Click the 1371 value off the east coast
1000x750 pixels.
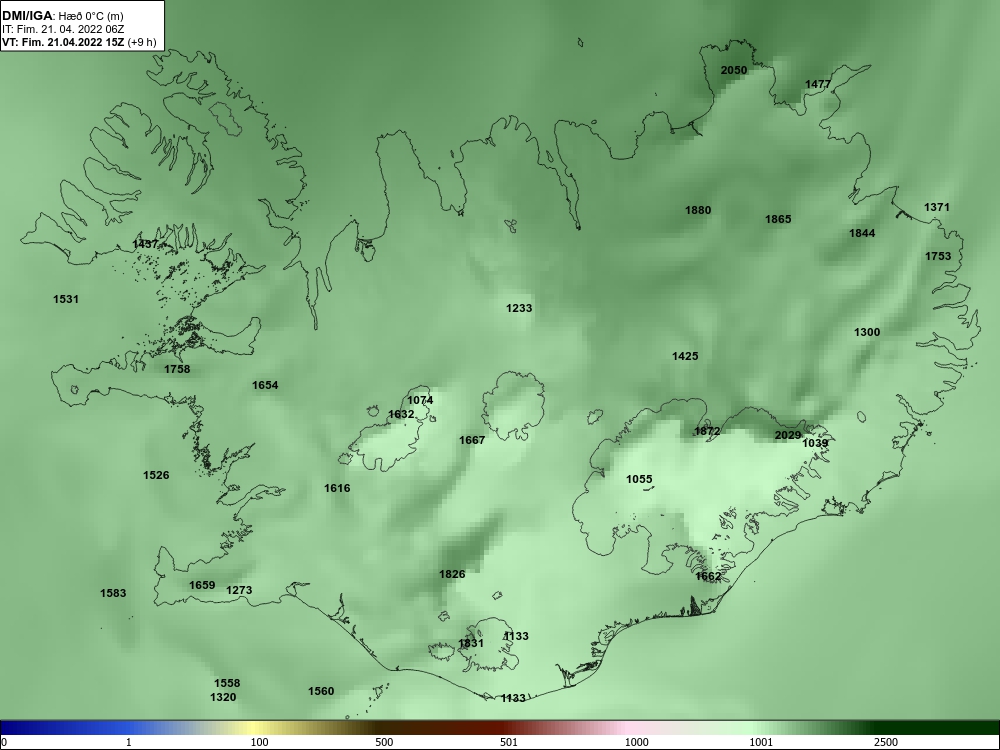[x=936, y=207]
